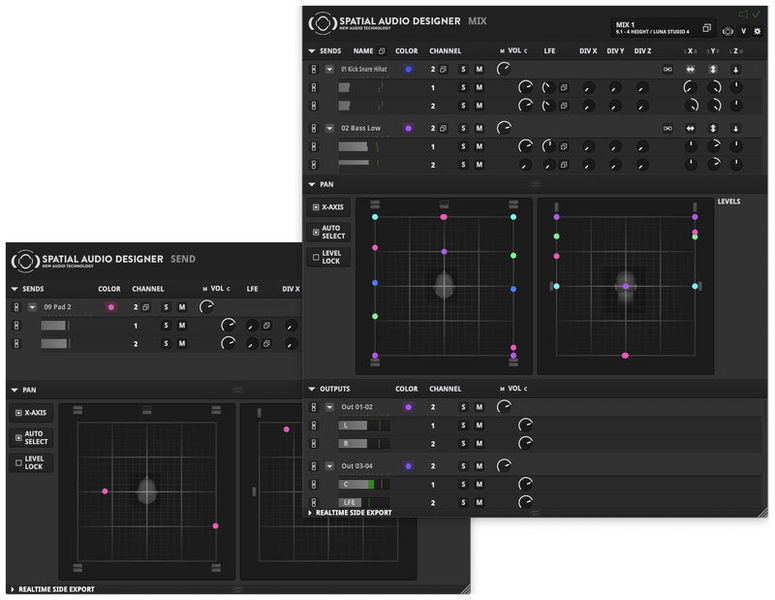Enable LEVEL LOCK in Mix window
Viewport: 775px width, 600px height.
316,257
